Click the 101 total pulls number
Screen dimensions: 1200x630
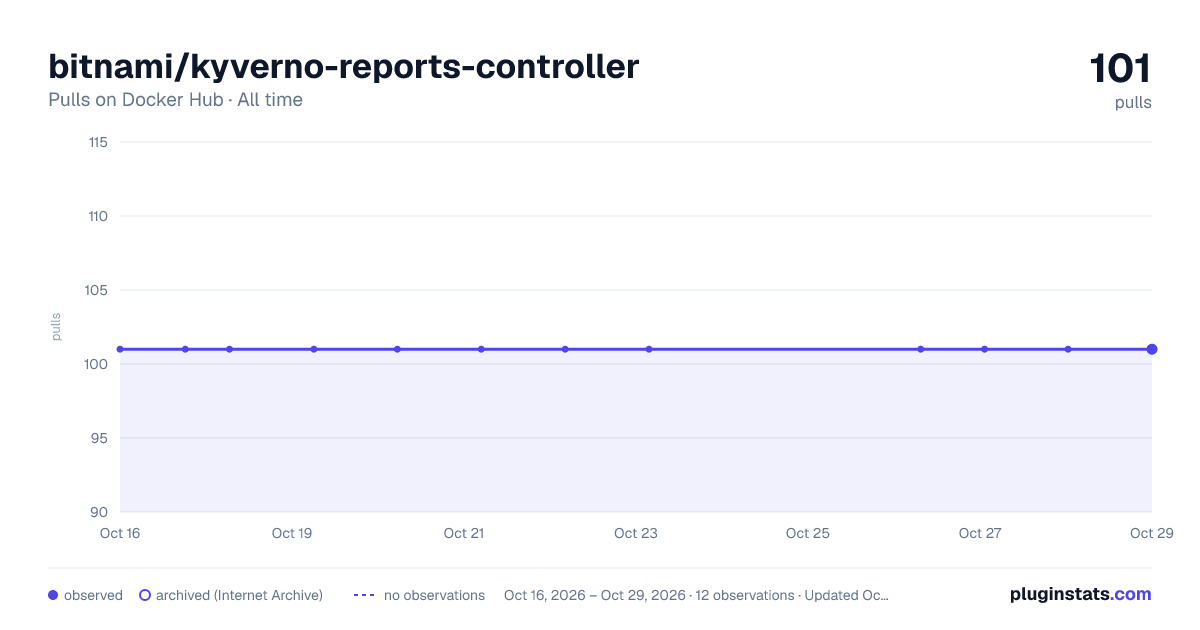pyautogui.click(x=1120, y=69)
